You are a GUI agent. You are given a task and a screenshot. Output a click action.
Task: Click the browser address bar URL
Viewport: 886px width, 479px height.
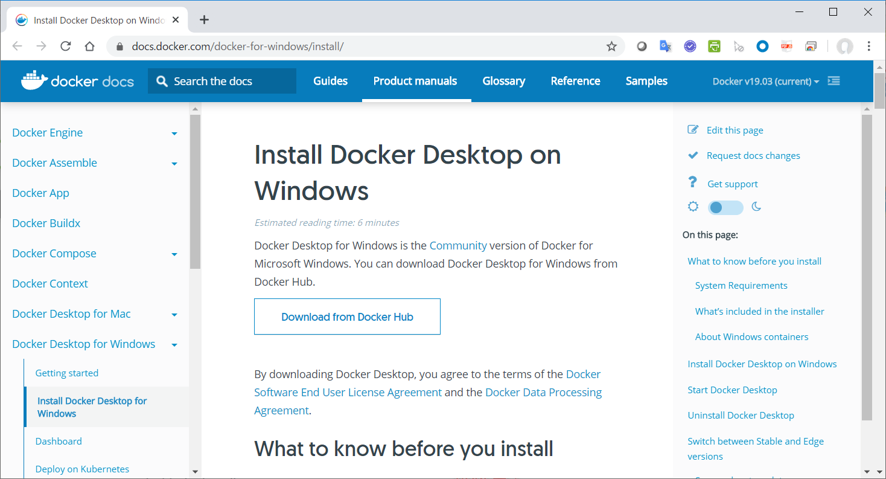[x=237, y=46]
